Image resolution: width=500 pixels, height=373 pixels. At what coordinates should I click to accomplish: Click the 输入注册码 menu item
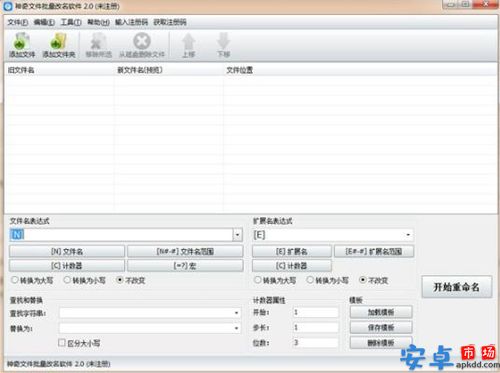(x=131, y=22)
